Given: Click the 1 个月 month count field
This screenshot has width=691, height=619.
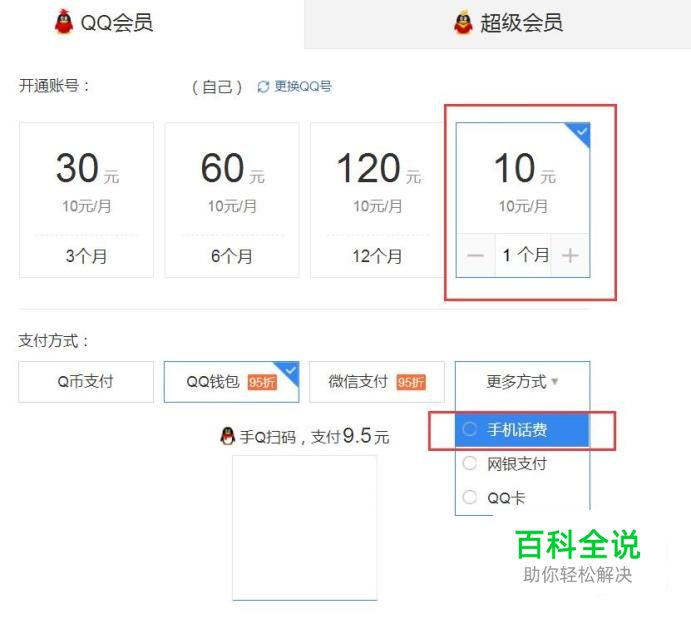Looking at the screenshot, I should pos(523,256).
